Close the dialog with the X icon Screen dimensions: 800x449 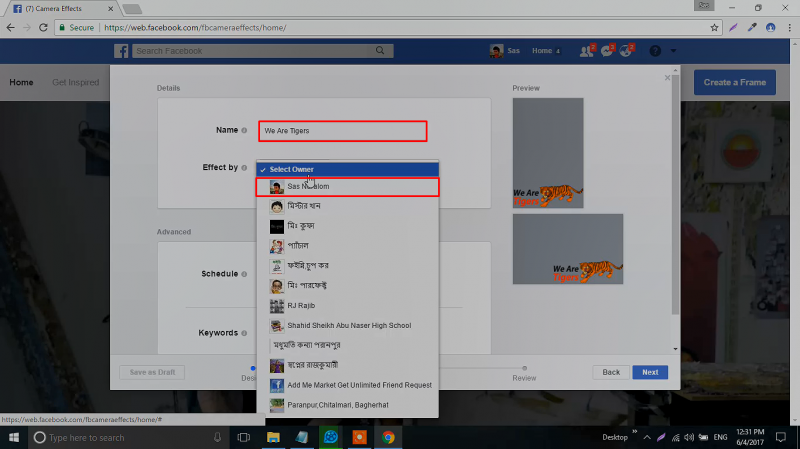tap(667, 78)
